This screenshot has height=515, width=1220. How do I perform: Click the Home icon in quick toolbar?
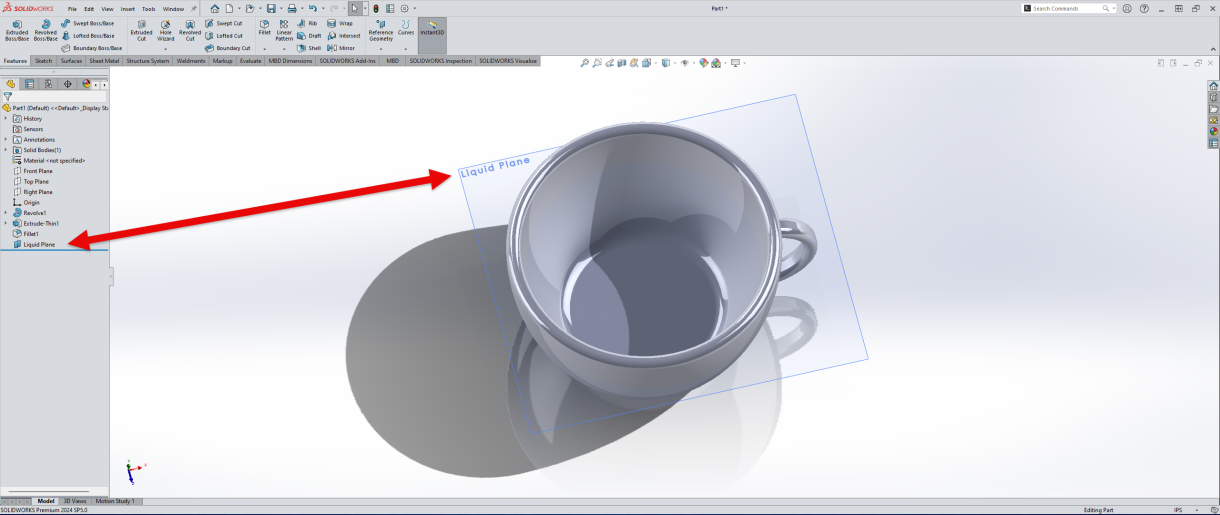(x=215, y=8)
